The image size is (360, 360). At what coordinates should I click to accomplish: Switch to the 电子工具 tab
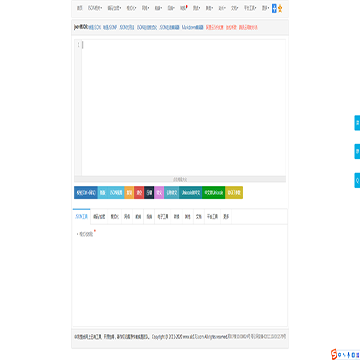(163, 217)
